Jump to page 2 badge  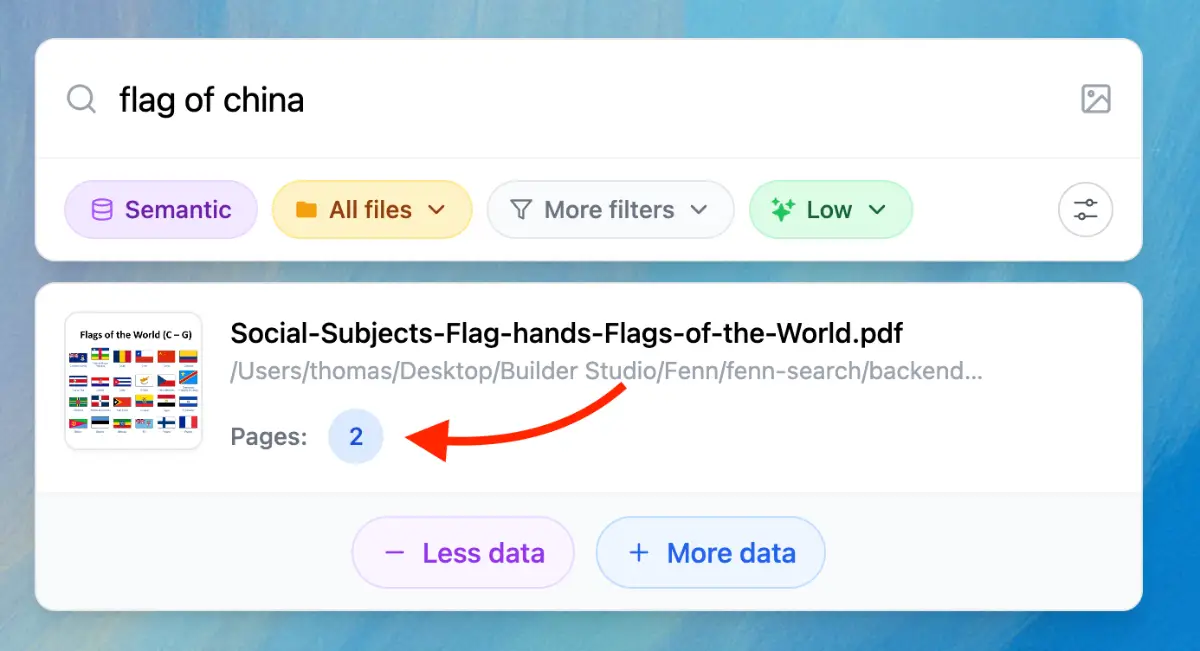(356, 437)
